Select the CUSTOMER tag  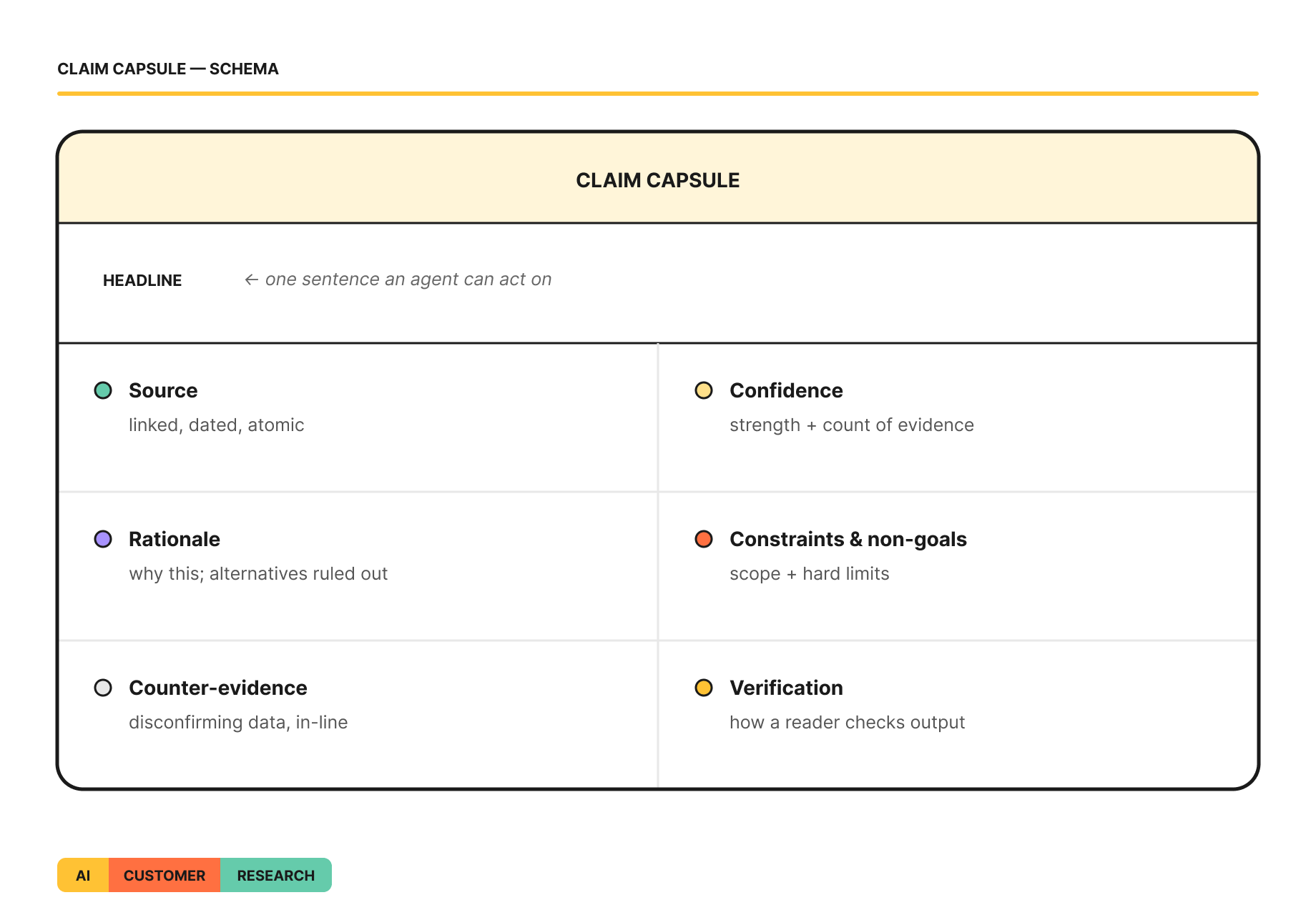click(x=164, y=875)
